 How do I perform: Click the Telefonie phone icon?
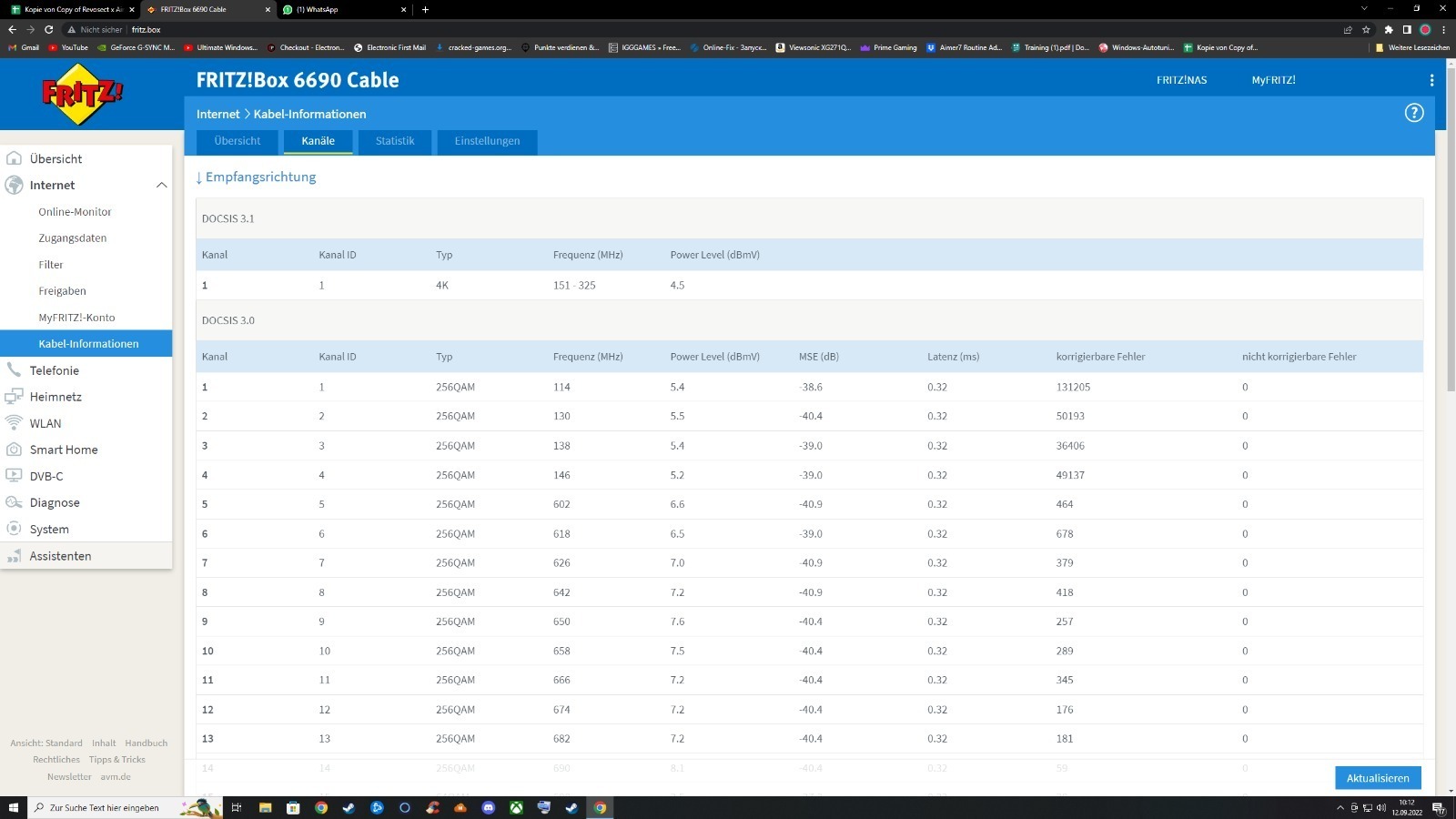point(14,370)
